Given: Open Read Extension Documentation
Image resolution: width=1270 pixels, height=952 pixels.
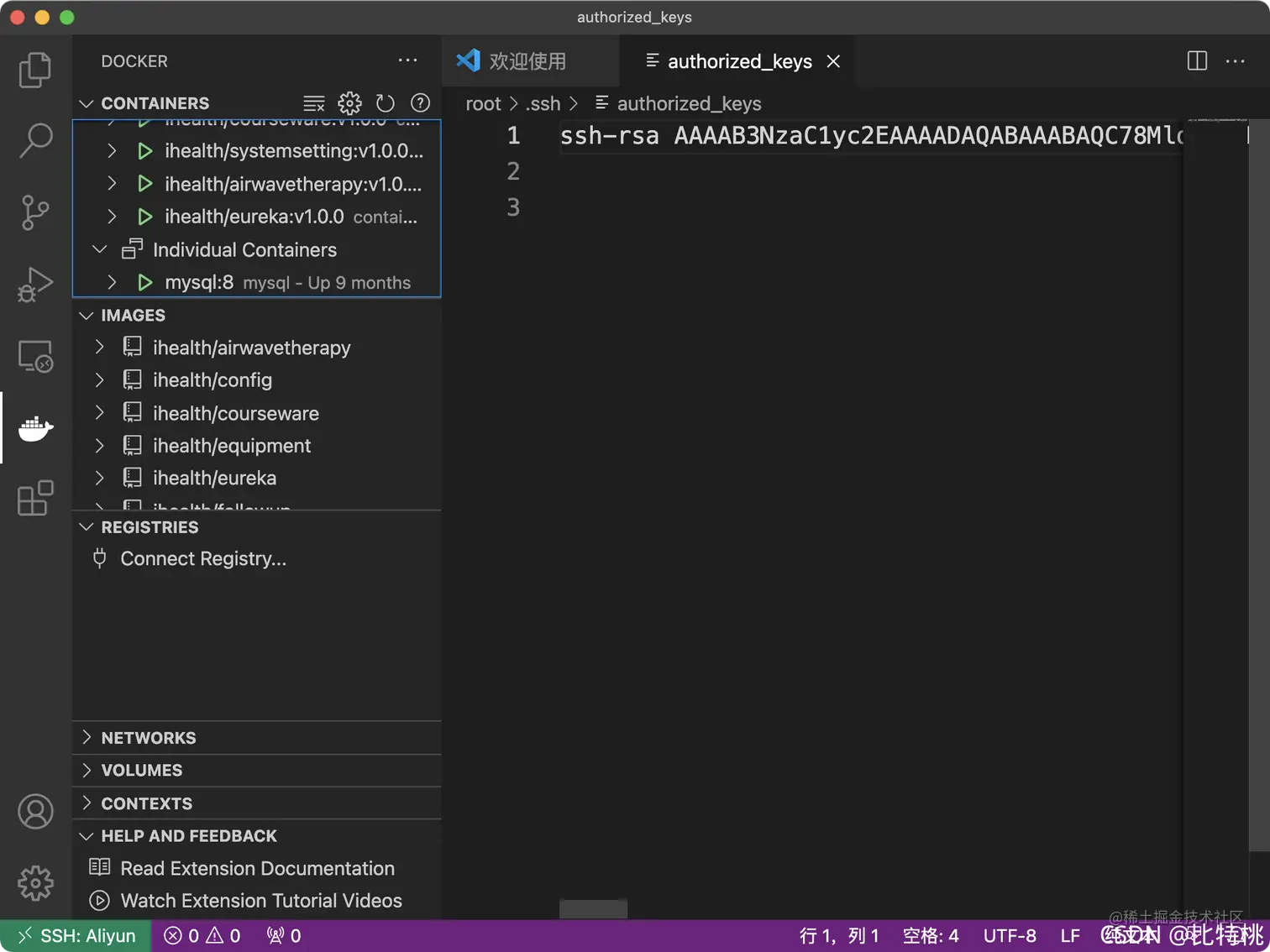Looking at the screenshot, I should click(257, 868).
